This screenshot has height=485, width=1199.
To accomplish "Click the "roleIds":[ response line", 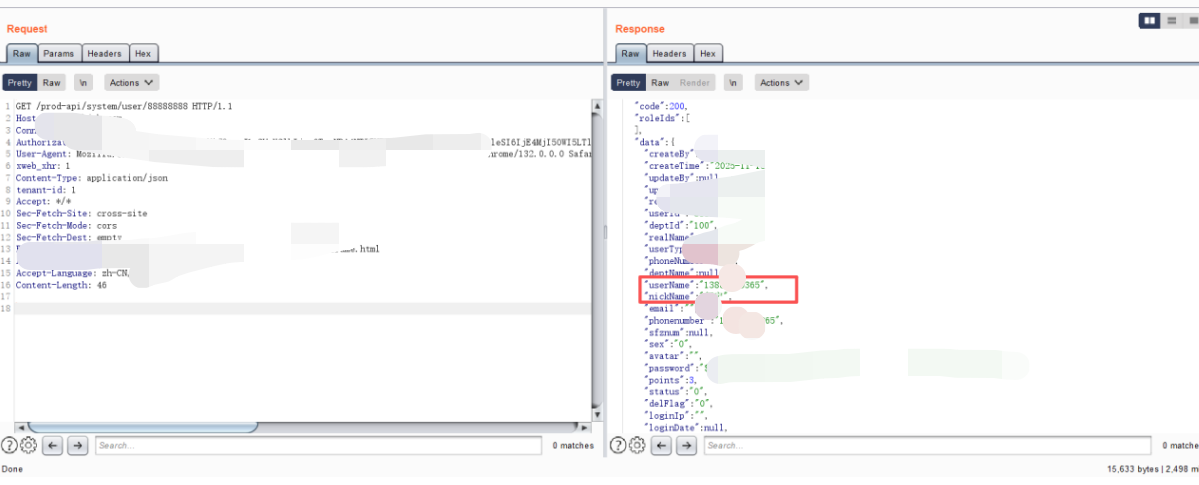I will pyautogui.click(x=663, y=119).
